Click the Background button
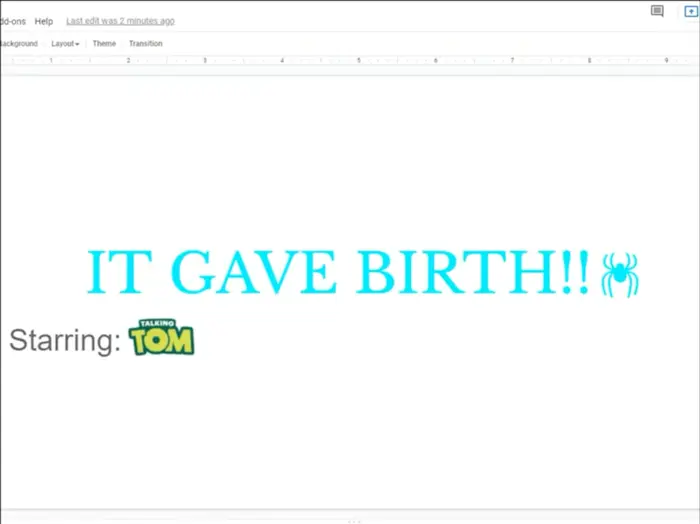This screenshot has width=700, height=524. [19, 43]
